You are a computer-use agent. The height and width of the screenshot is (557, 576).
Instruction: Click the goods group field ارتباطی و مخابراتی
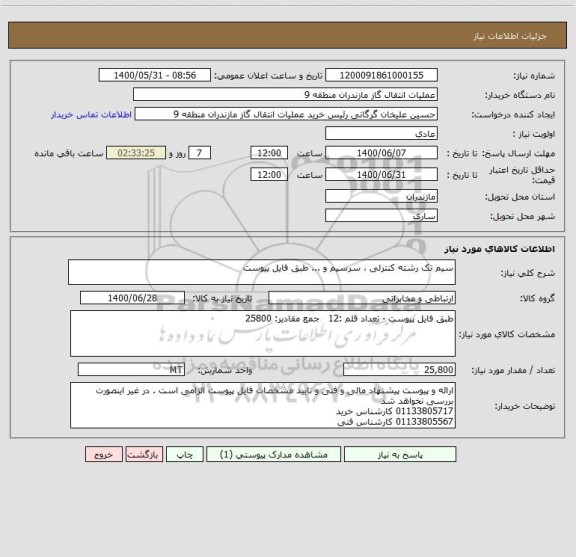tap(362, 298)
